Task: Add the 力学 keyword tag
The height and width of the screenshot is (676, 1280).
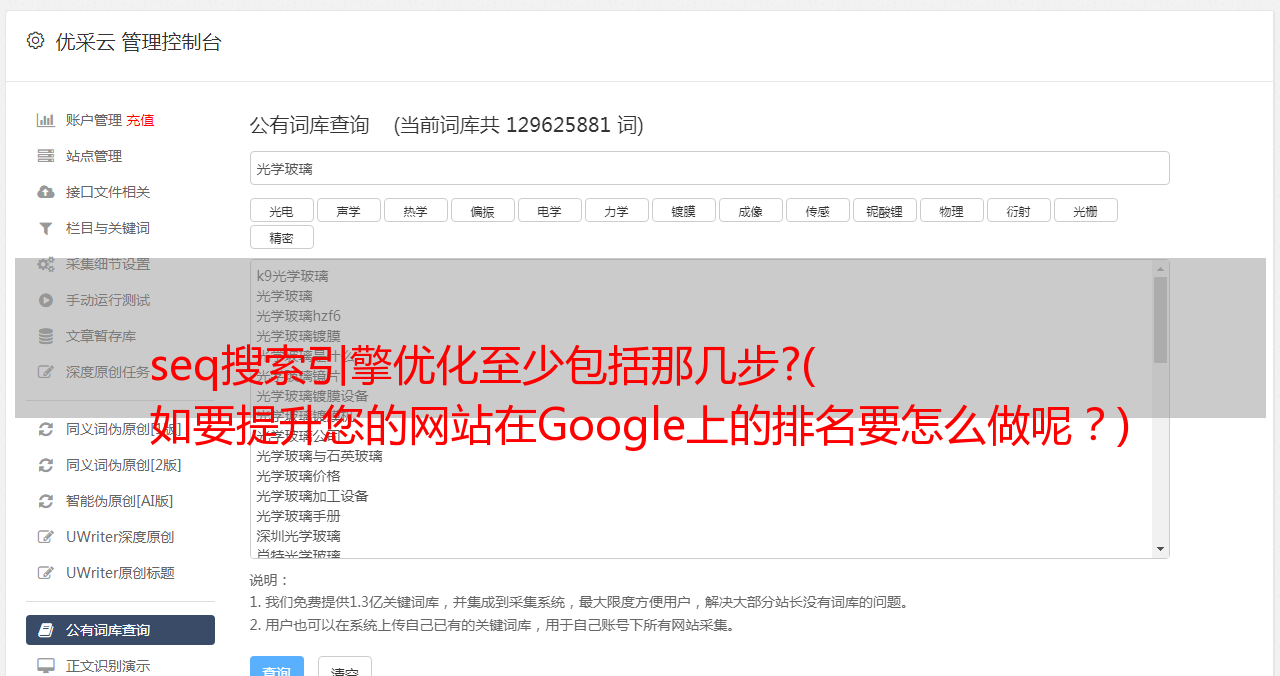Action: point(616,210)
